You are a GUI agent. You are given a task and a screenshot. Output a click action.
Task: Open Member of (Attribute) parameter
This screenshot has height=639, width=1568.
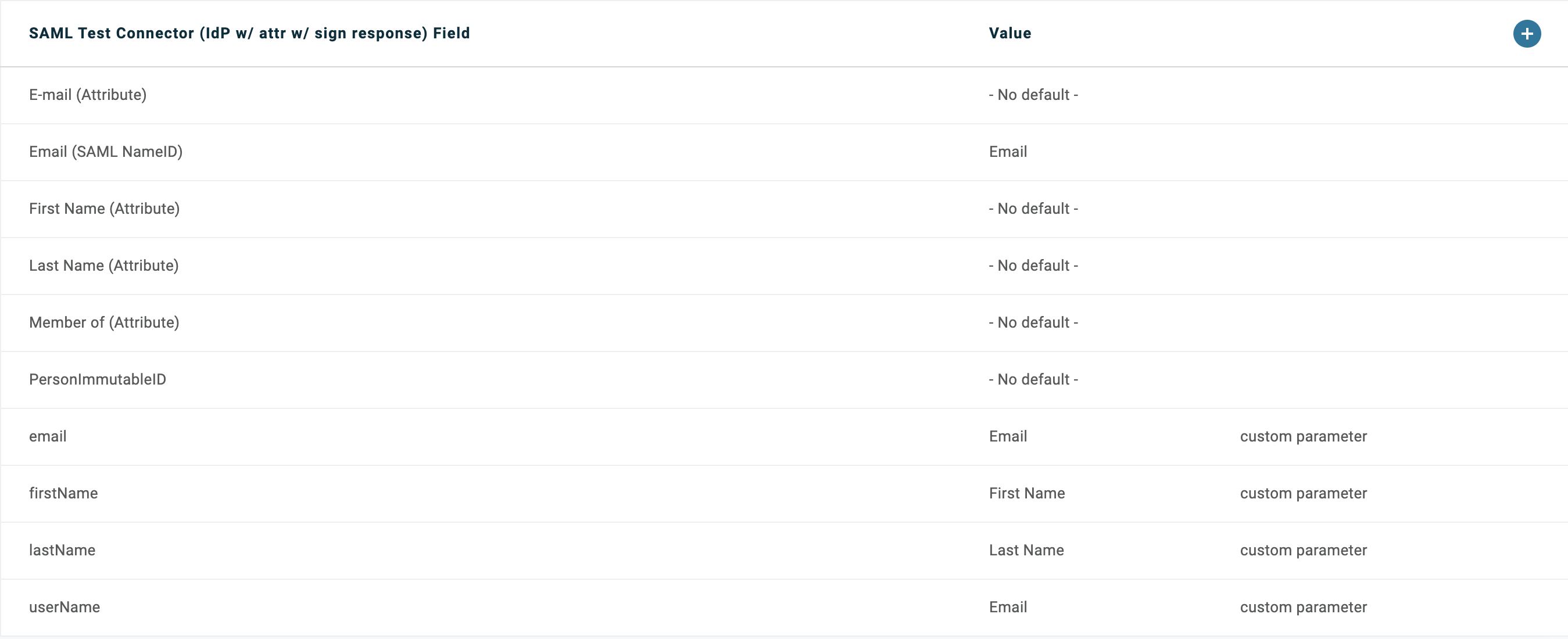click(x=104, y=322)
